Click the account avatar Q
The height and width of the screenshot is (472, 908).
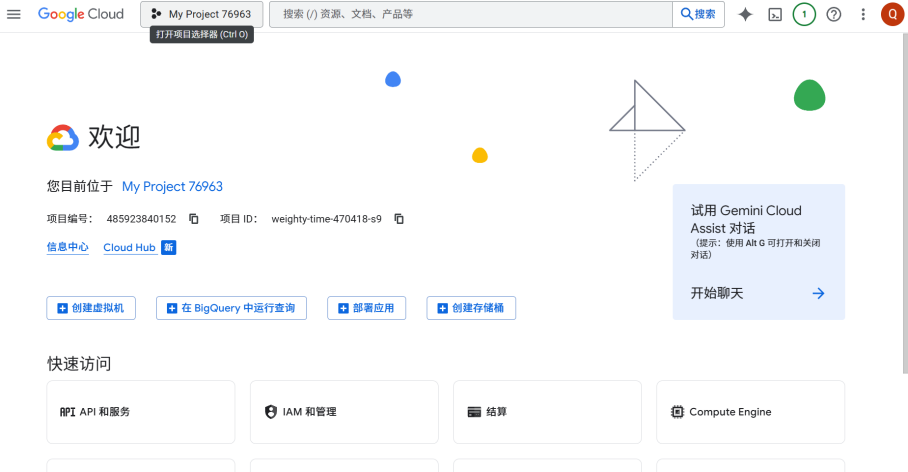pyautogui.click(x=891, y=14)
